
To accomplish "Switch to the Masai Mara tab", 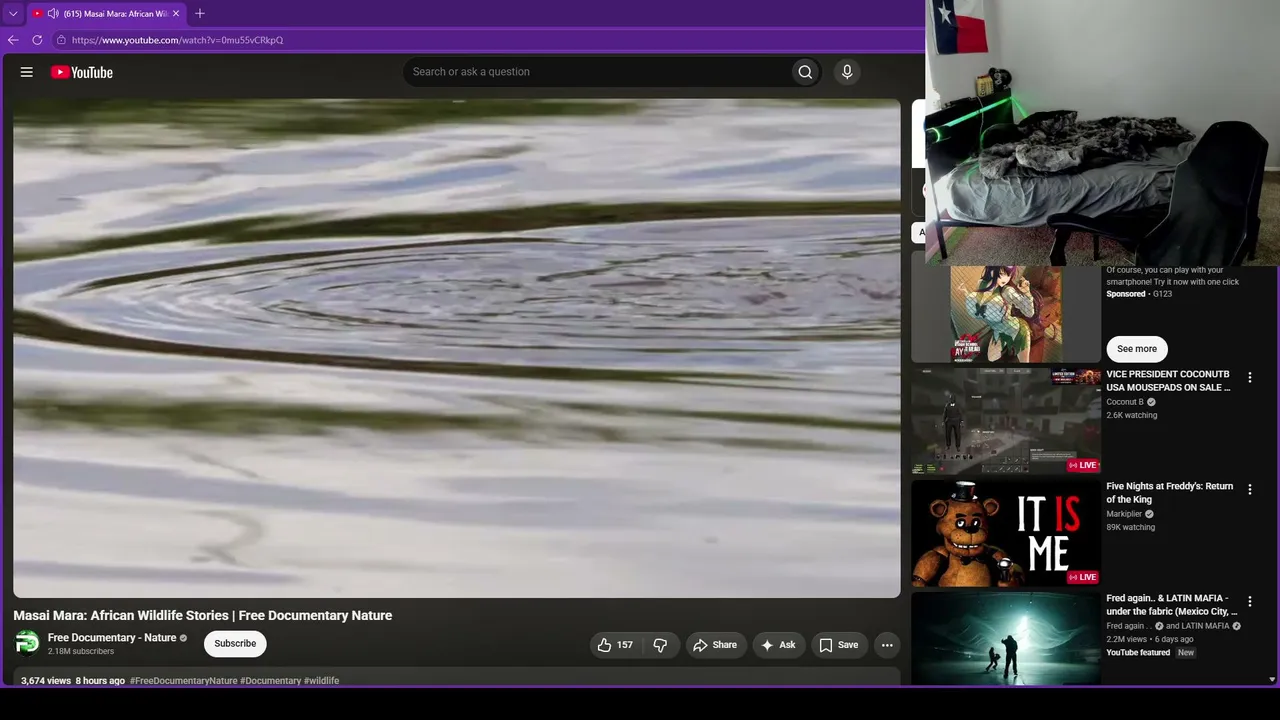I will tap(108, 14).
